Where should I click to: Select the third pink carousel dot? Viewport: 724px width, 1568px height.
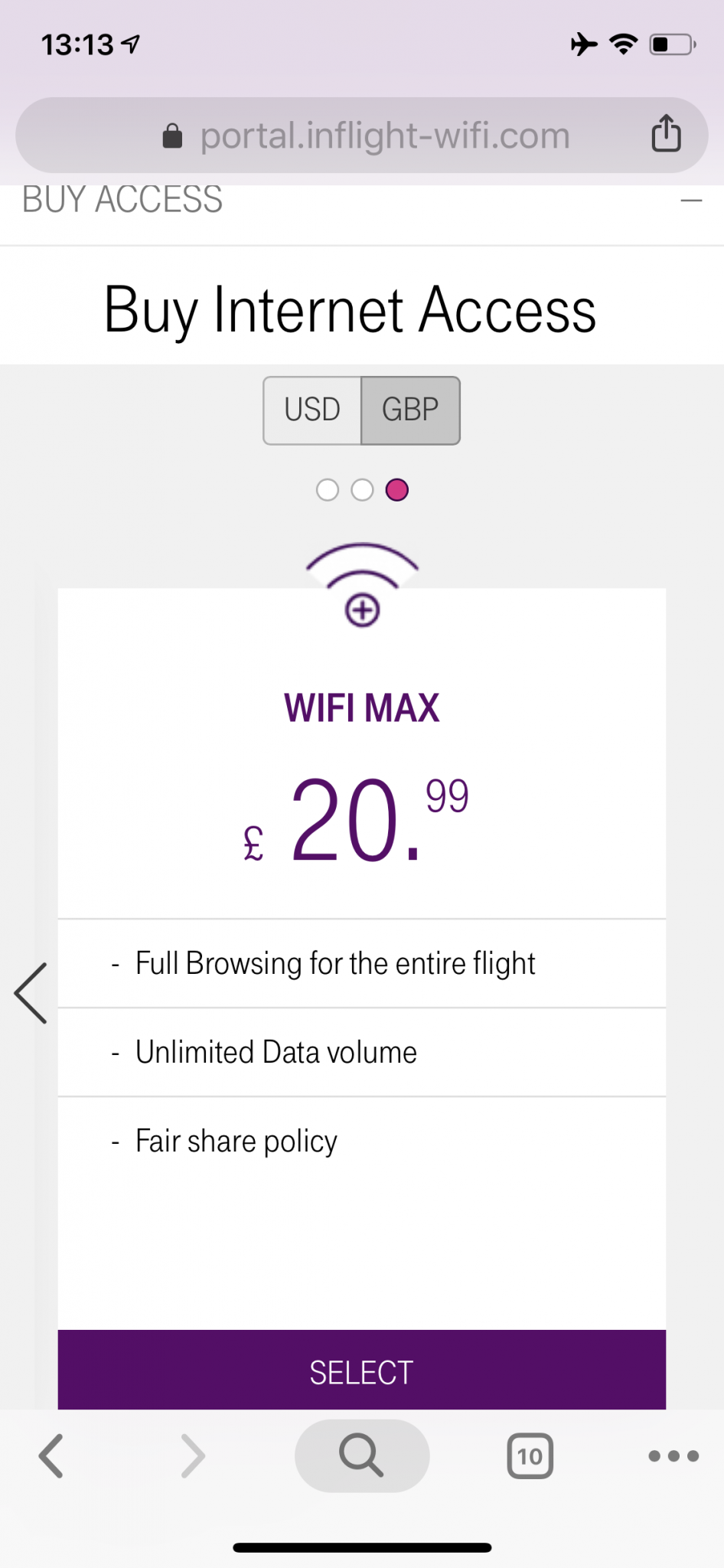[397, 490]
